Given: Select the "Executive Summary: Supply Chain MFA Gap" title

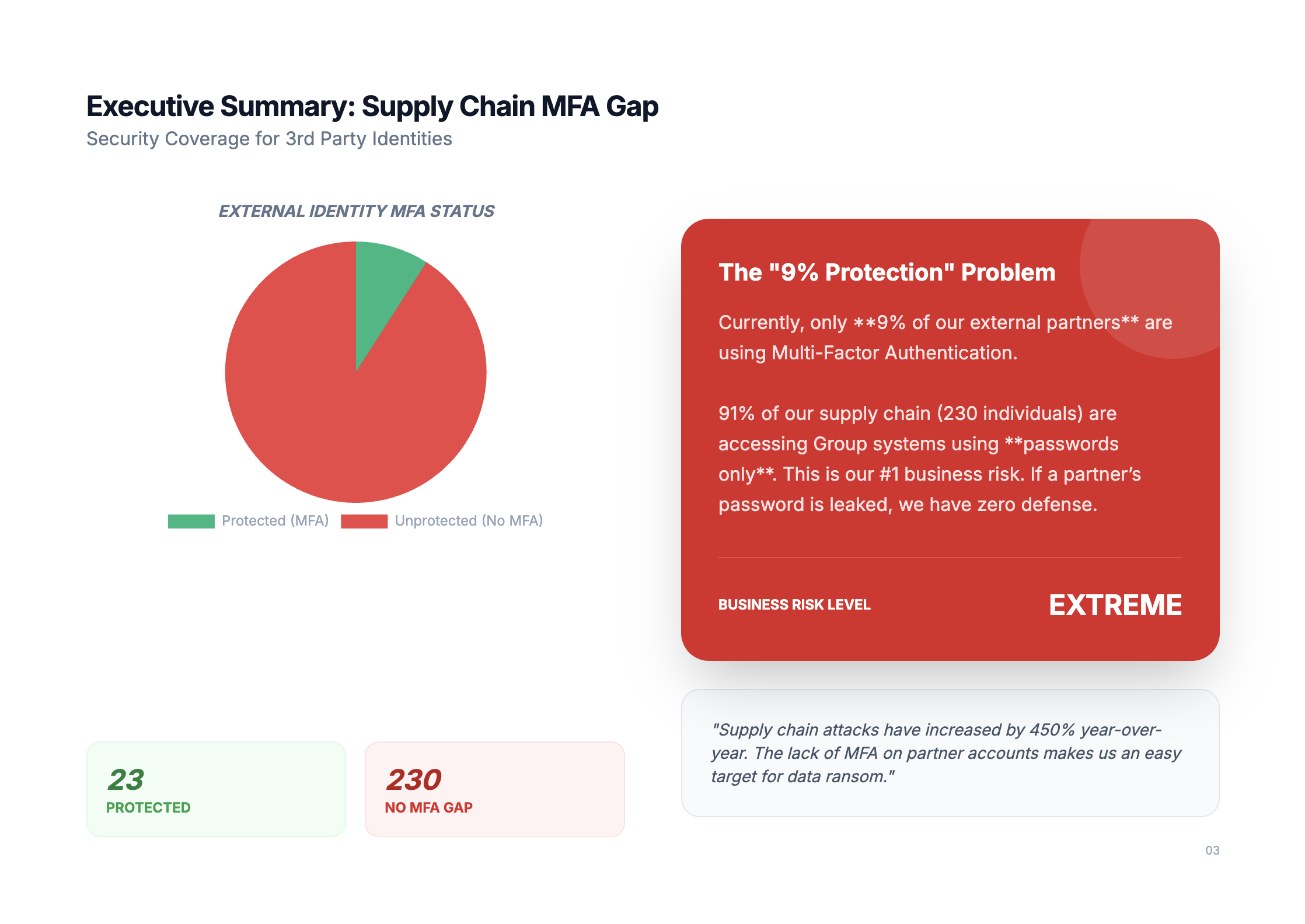Looking at the screenshot, I should 372,107.
